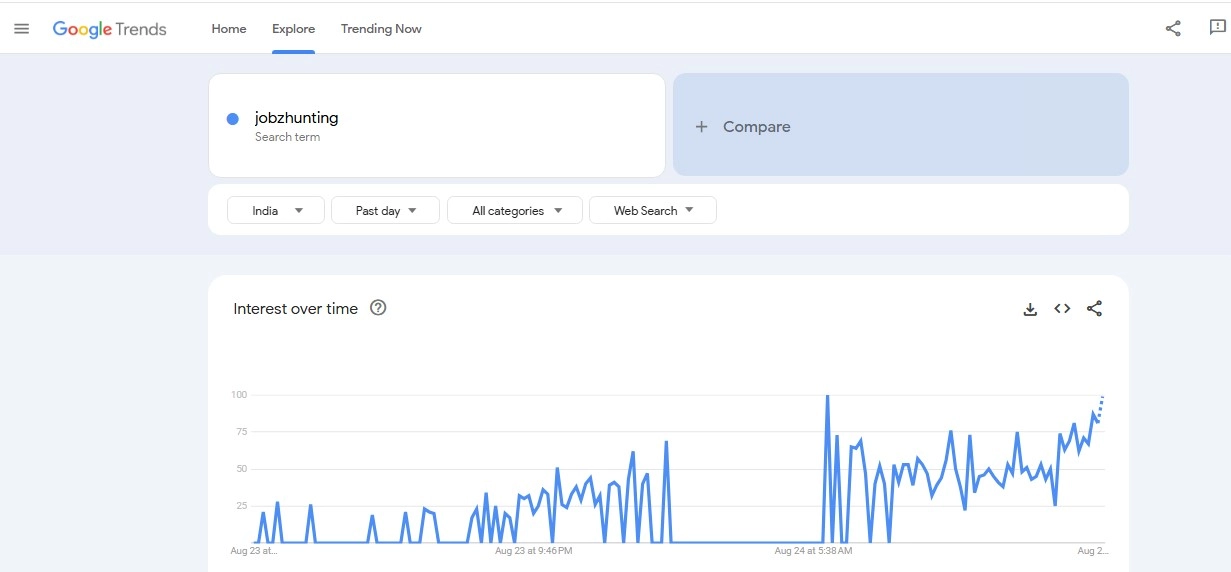This screenshot has height=572, width=1231.
Task: Open the Past day time range dropdown
Action: 385,211
